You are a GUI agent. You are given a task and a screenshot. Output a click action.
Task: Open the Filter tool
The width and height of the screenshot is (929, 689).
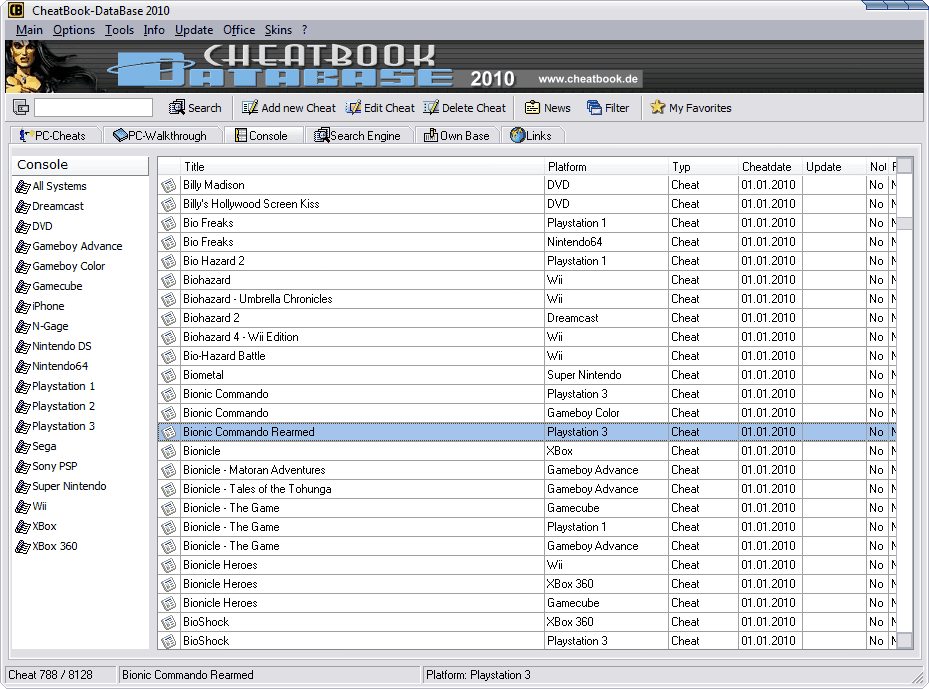pos(608,108)
